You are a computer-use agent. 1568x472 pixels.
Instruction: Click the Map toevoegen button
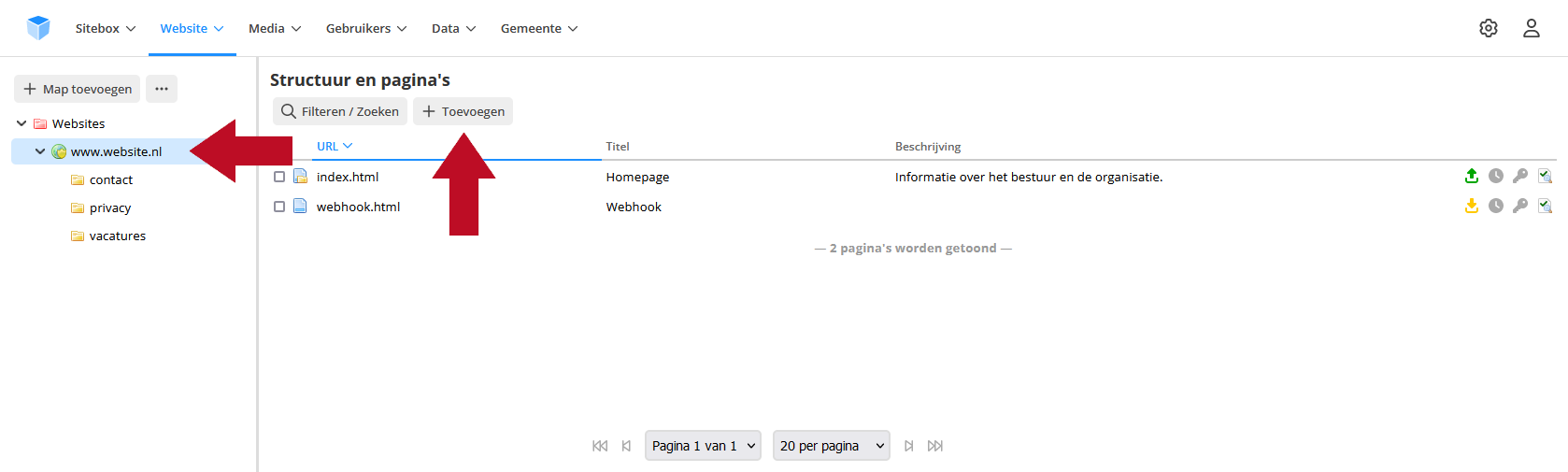click(78, 89)
